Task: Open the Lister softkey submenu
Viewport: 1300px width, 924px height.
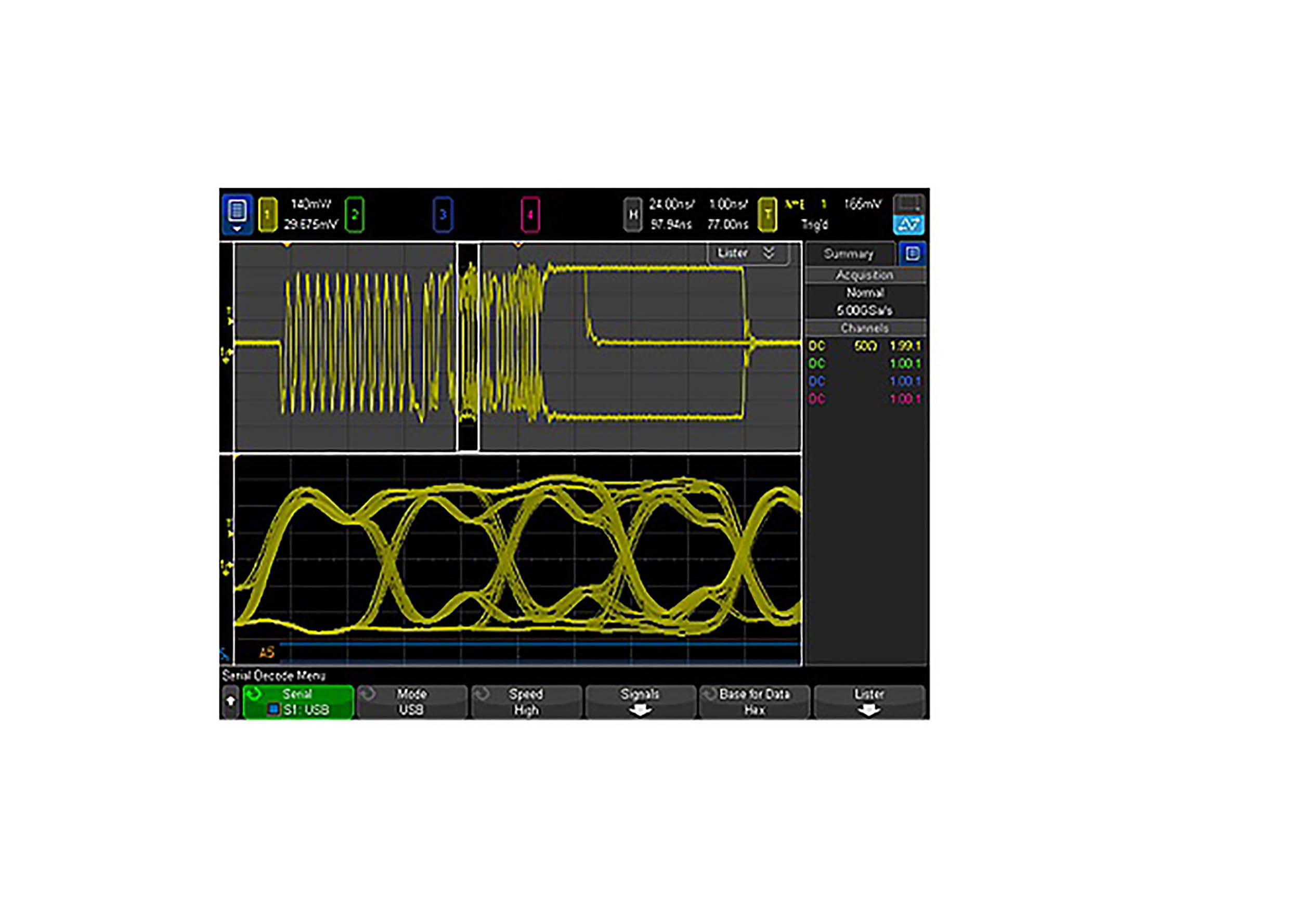Action: click(869, 702)
